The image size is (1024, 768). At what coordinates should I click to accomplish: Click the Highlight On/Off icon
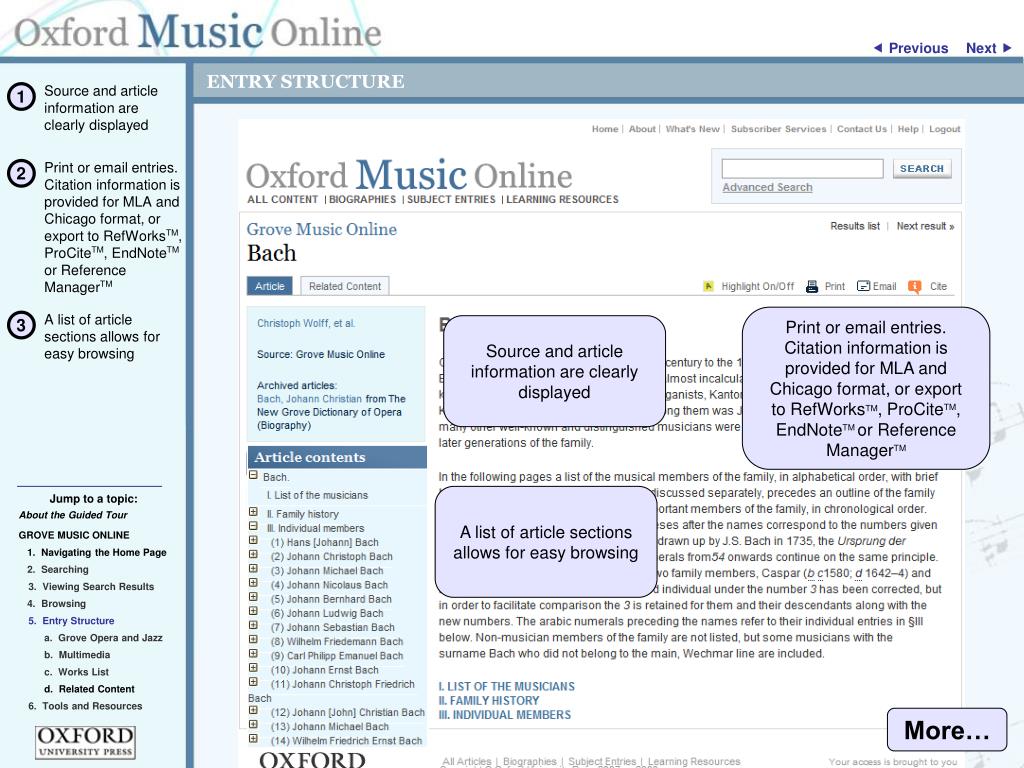[709, 286]
